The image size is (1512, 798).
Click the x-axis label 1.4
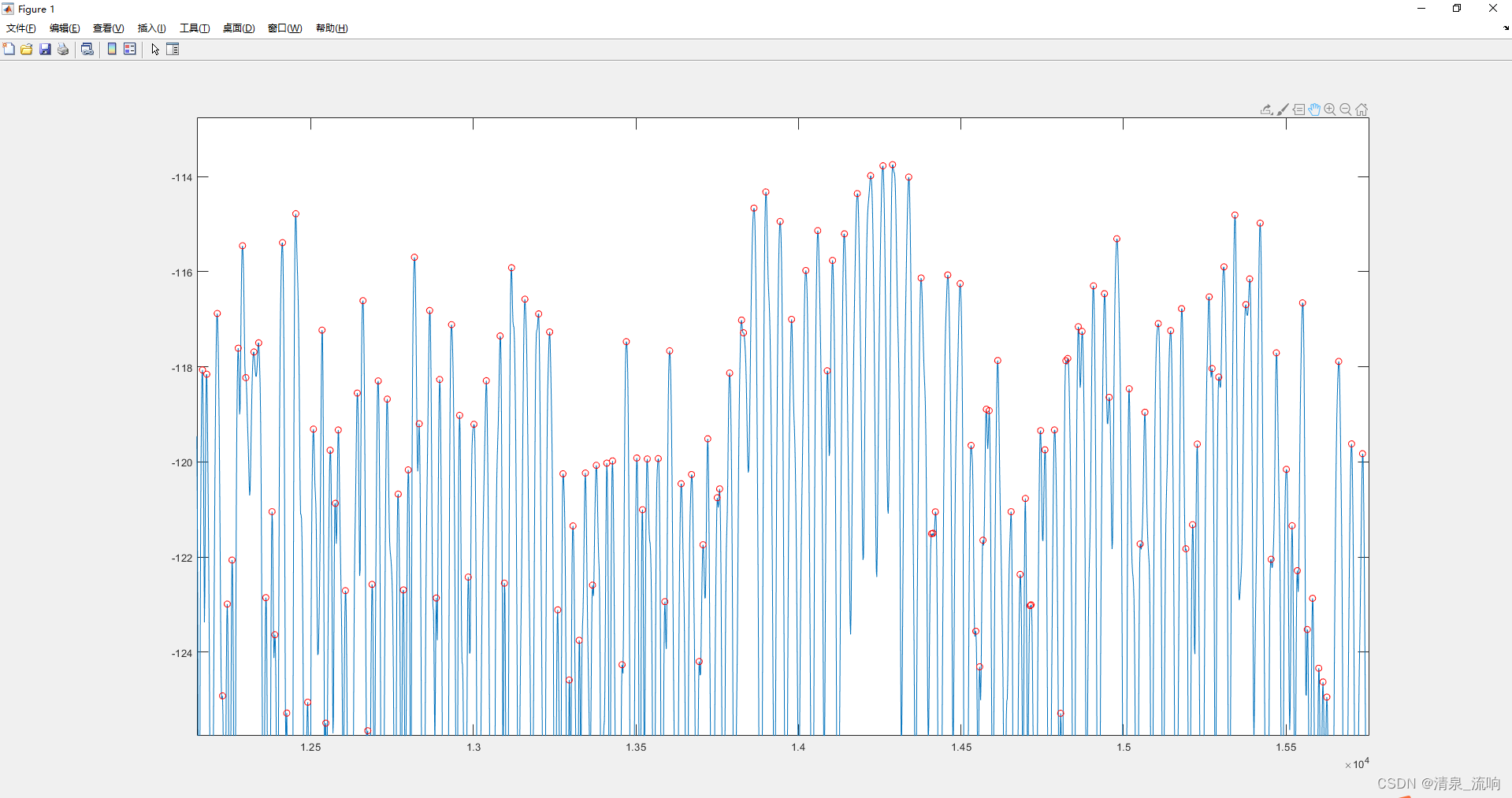tap(798, 747)
